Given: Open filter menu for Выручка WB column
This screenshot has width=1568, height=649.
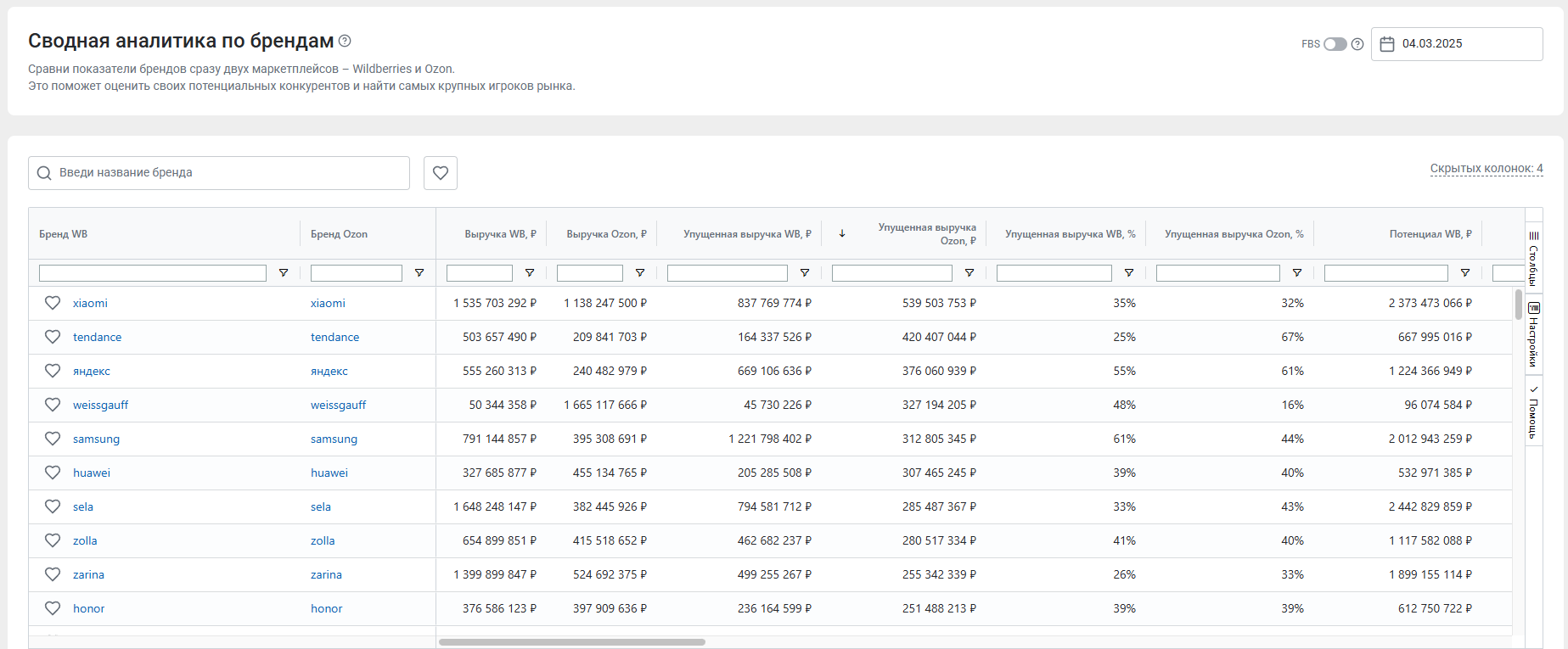Looking at the screenshot, I should pyautogui.click(x=530, y=273).
